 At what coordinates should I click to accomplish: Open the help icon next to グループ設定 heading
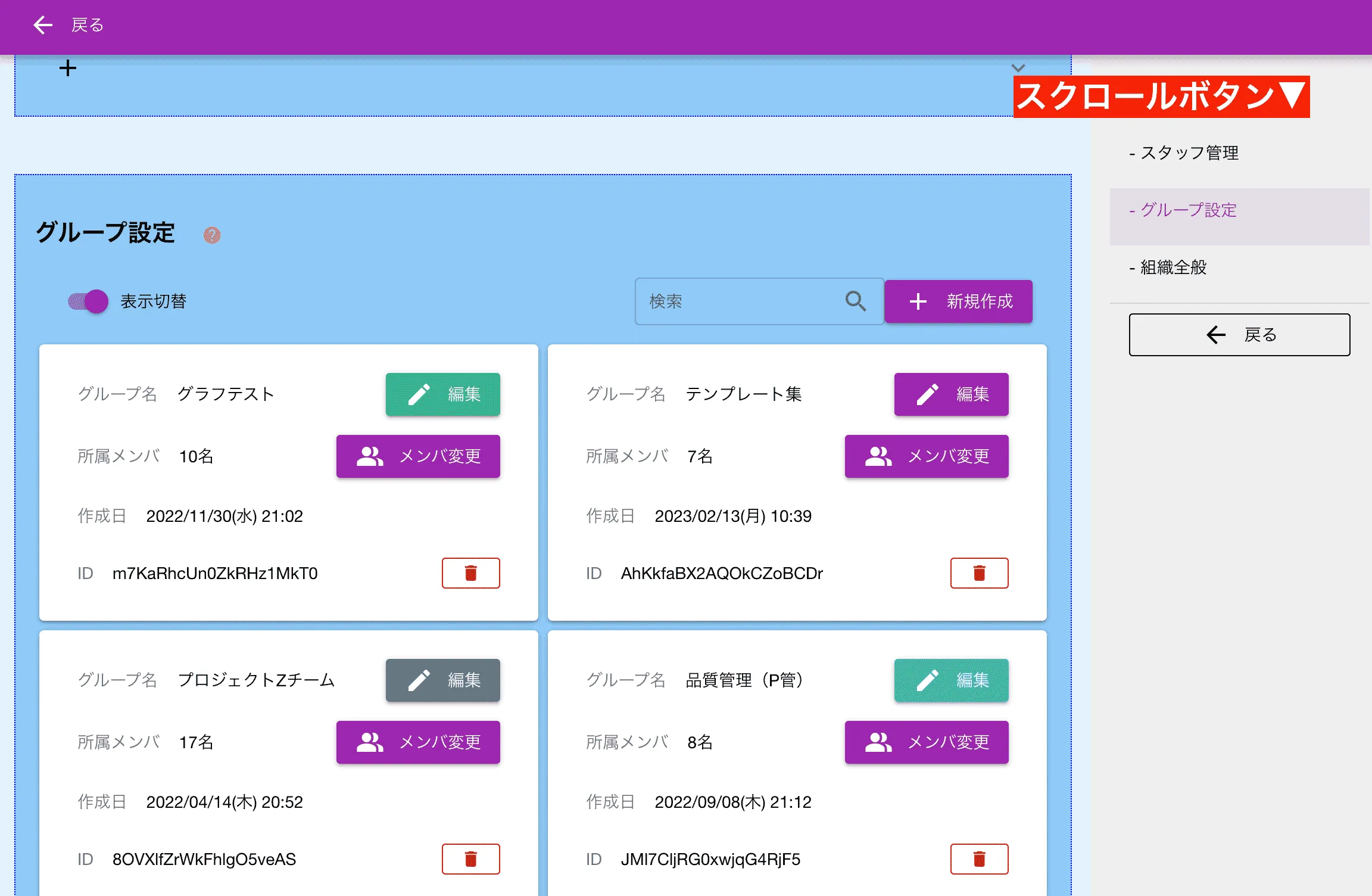pos(212,235)
